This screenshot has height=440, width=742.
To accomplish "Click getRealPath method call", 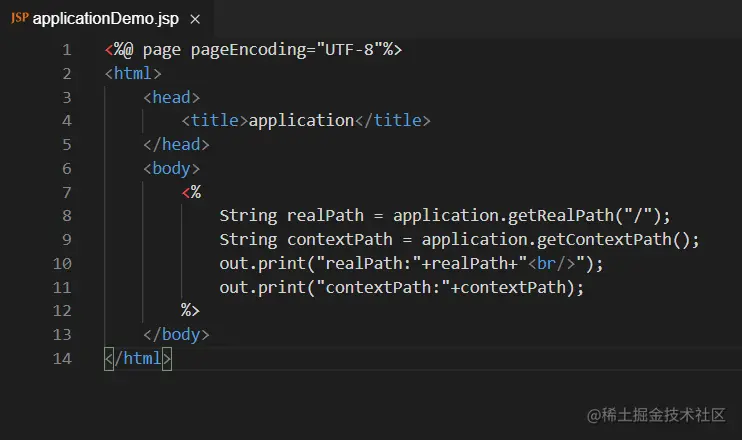I will pyautogui.click(x=558, y=216).
